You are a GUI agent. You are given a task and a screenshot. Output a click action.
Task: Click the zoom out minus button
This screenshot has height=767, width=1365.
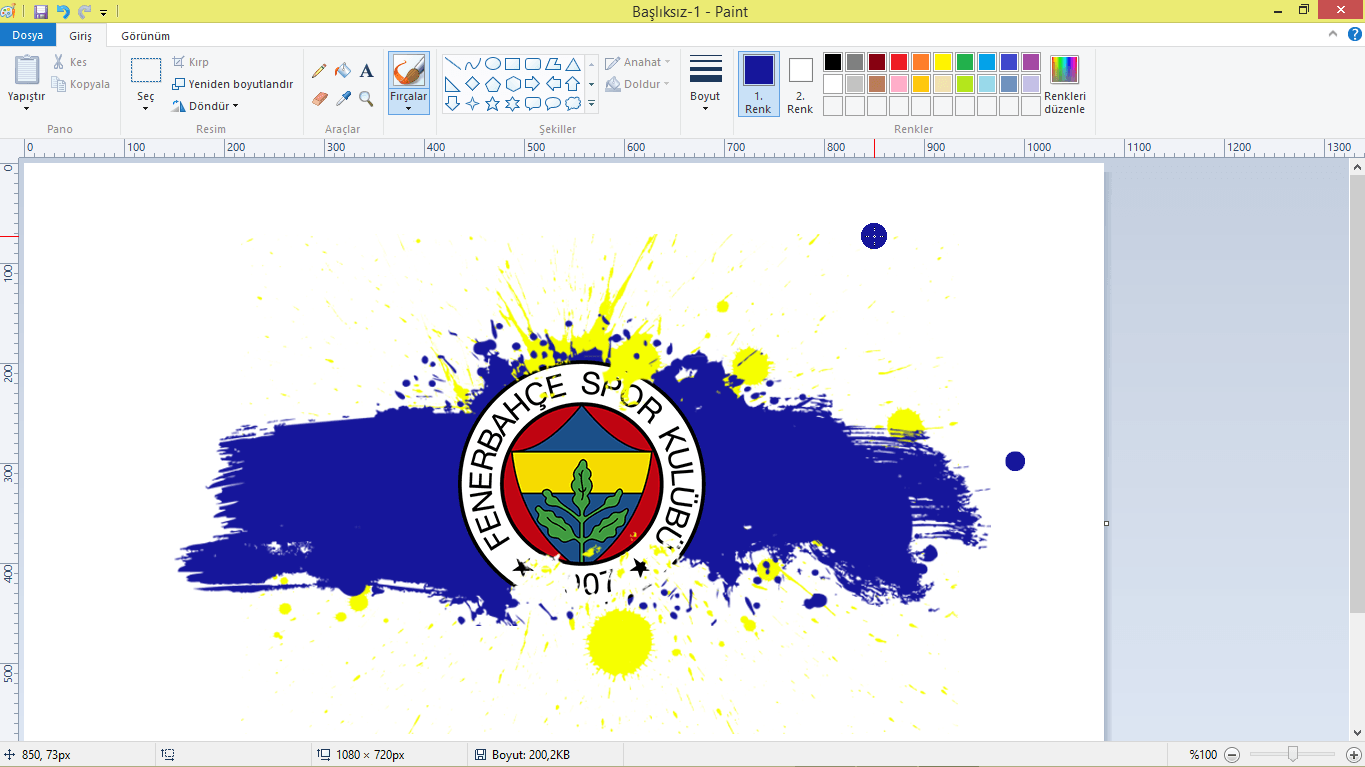(1232, 755)
